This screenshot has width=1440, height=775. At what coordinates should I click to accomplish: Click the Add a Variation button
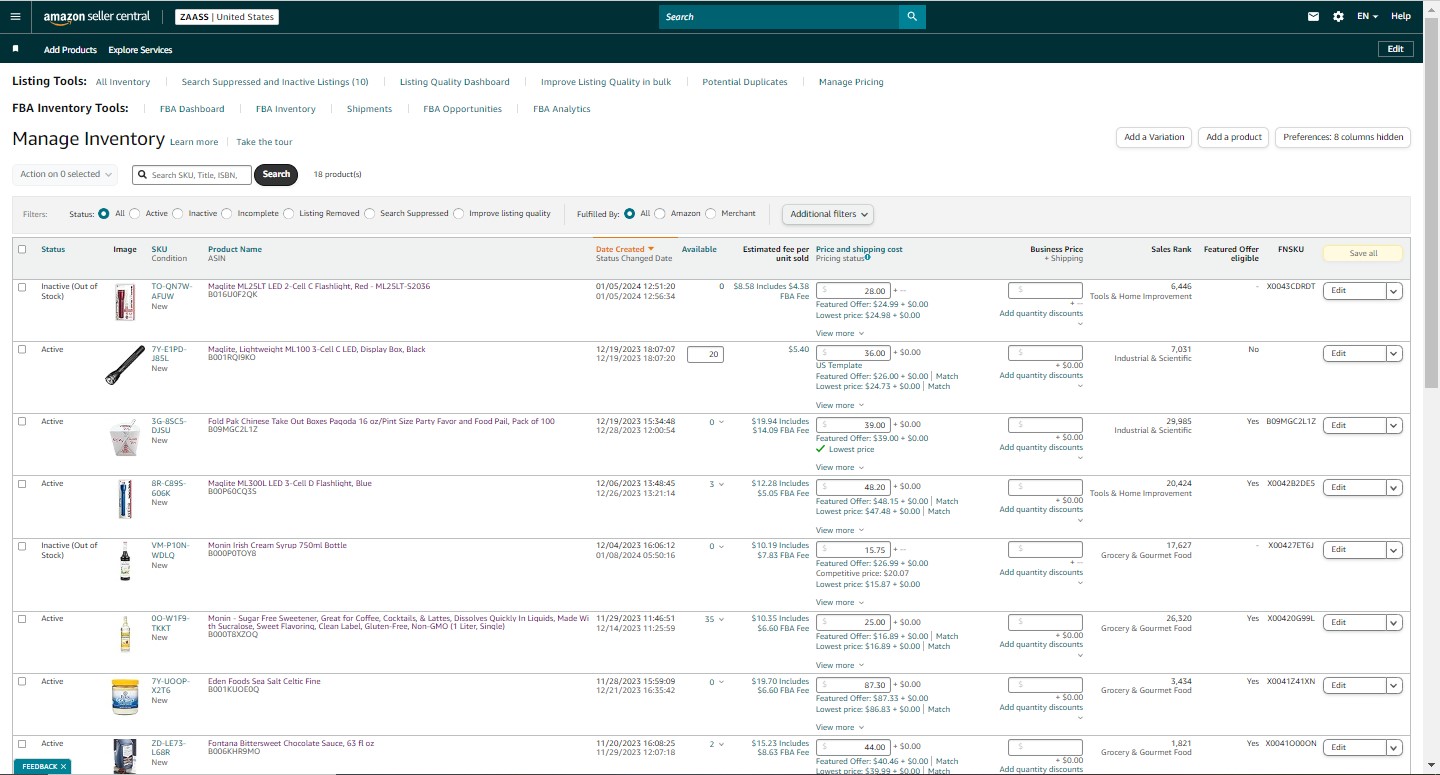[x=1154, y=137]
